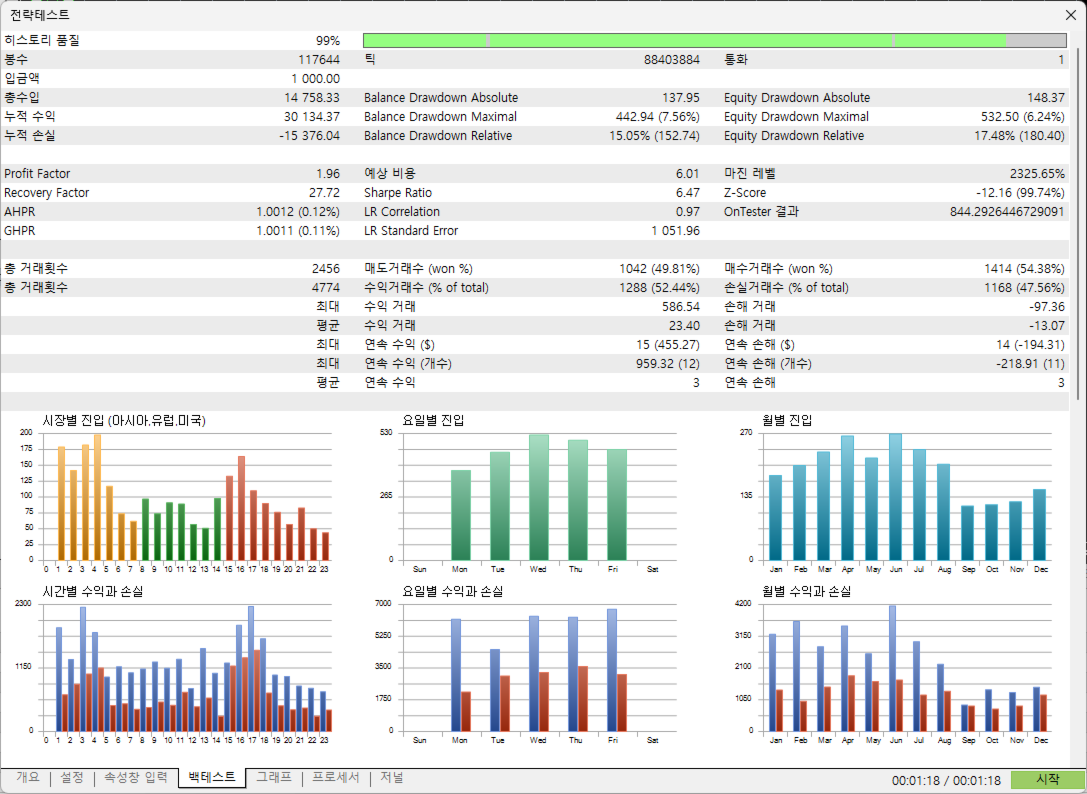Click the green 시작 button
Viewport: 1087px width, 794px height.
tap(1047, 779)
